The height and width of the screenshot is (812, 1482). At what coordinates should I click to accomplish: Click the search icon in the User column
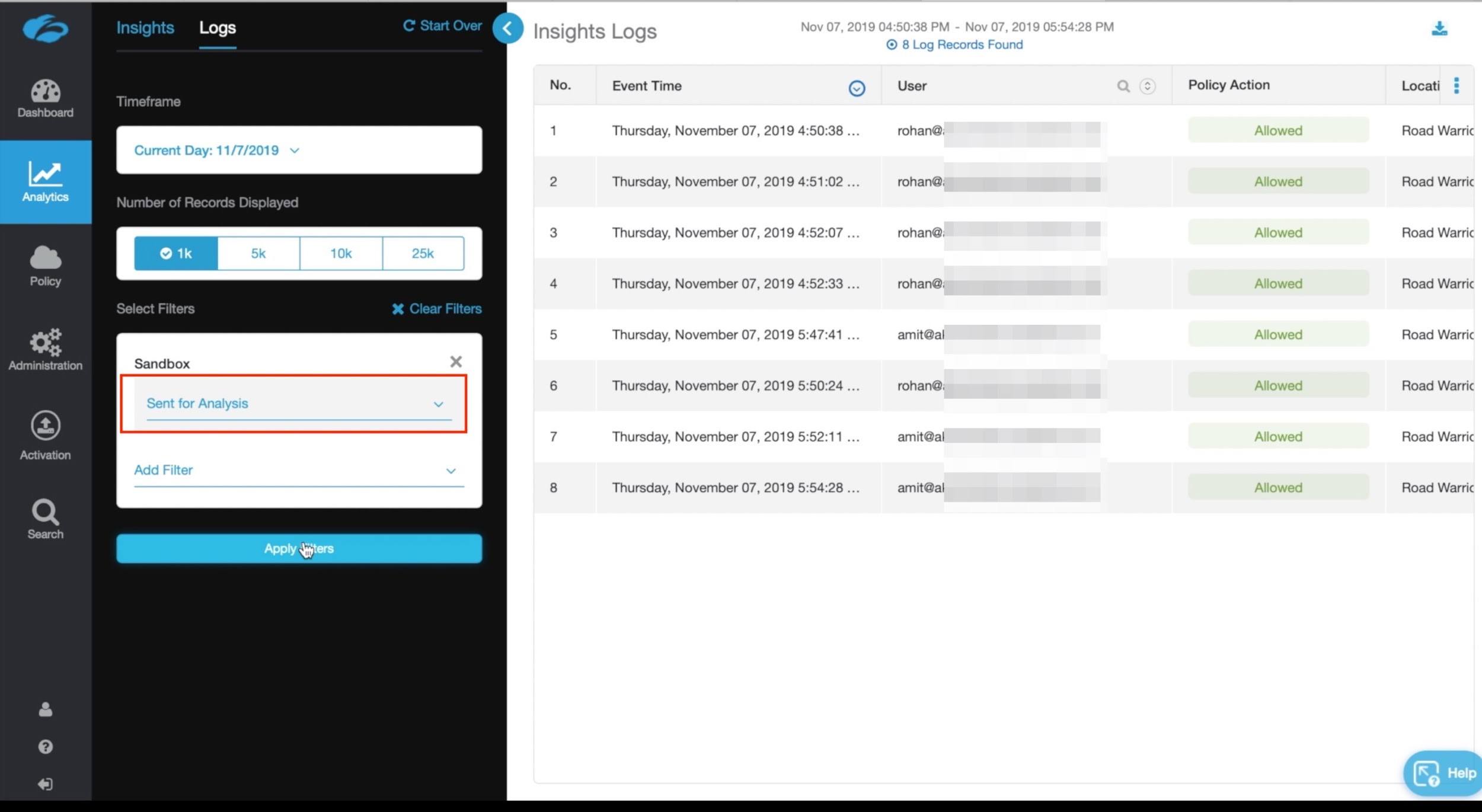[1123, 86]
